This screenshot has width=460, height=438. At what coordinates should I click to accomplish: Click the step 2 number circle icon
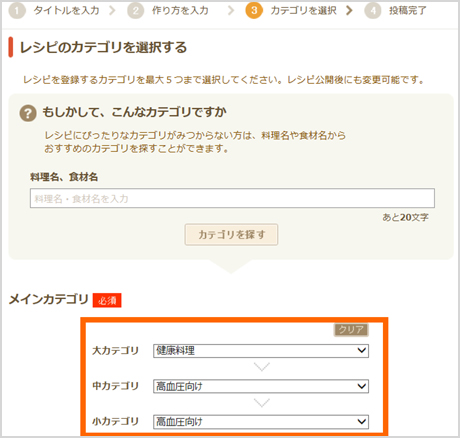135,11
